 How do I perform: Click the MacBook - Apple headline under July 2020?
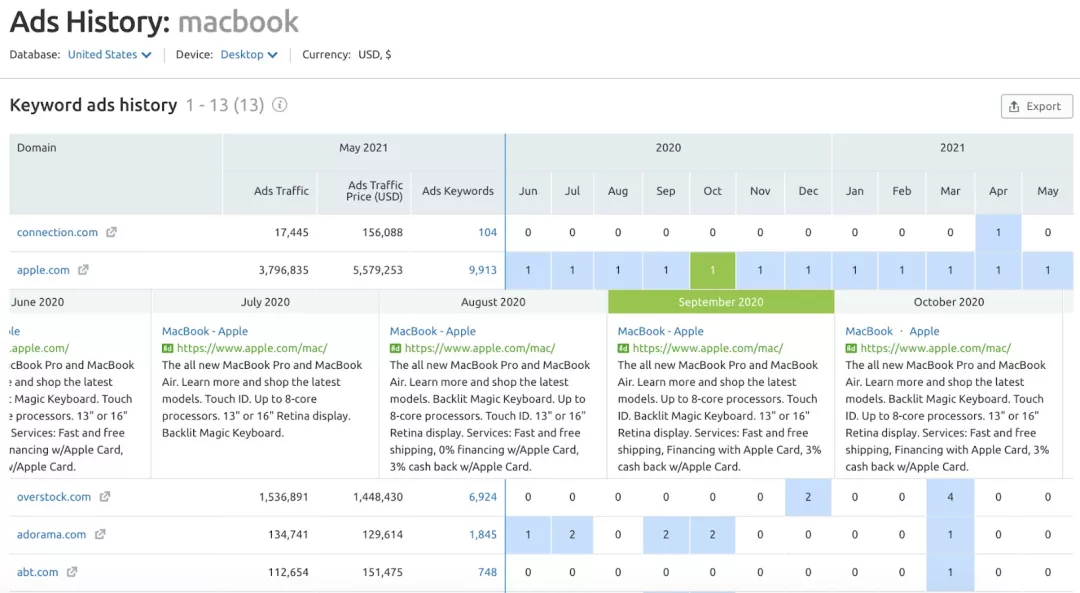205,331
